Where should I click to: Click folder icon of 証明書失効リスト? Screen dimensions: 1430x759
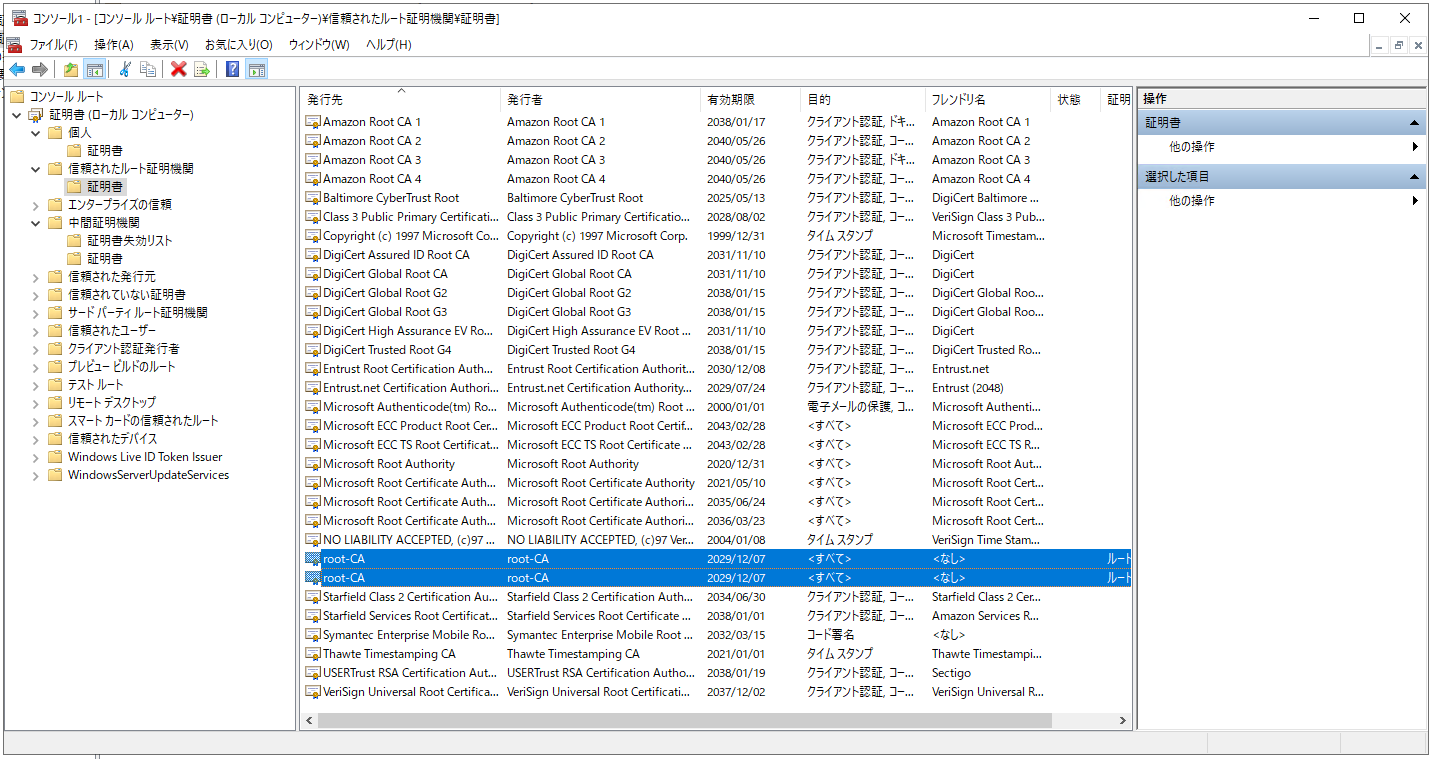click(x=74, y=241)
